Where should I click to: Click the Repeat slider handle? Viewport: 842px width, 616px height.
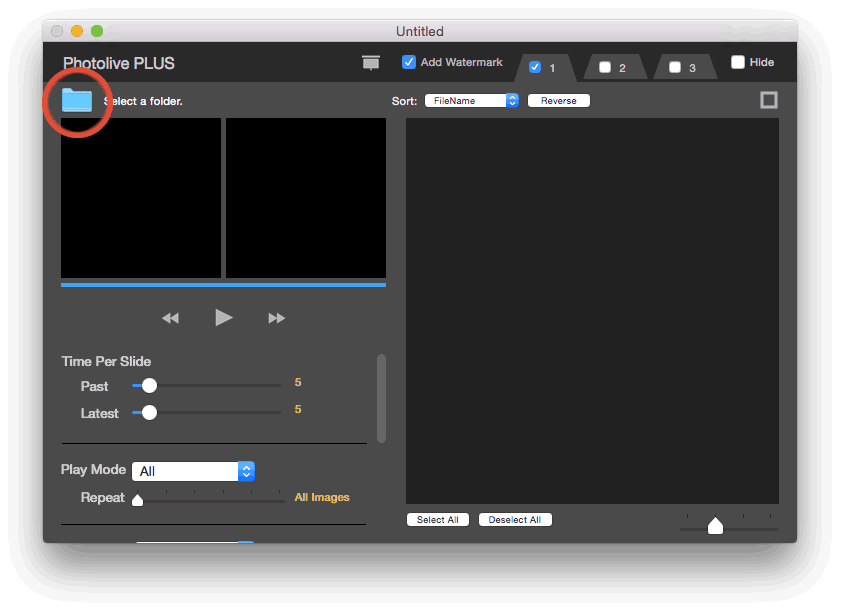137,499
